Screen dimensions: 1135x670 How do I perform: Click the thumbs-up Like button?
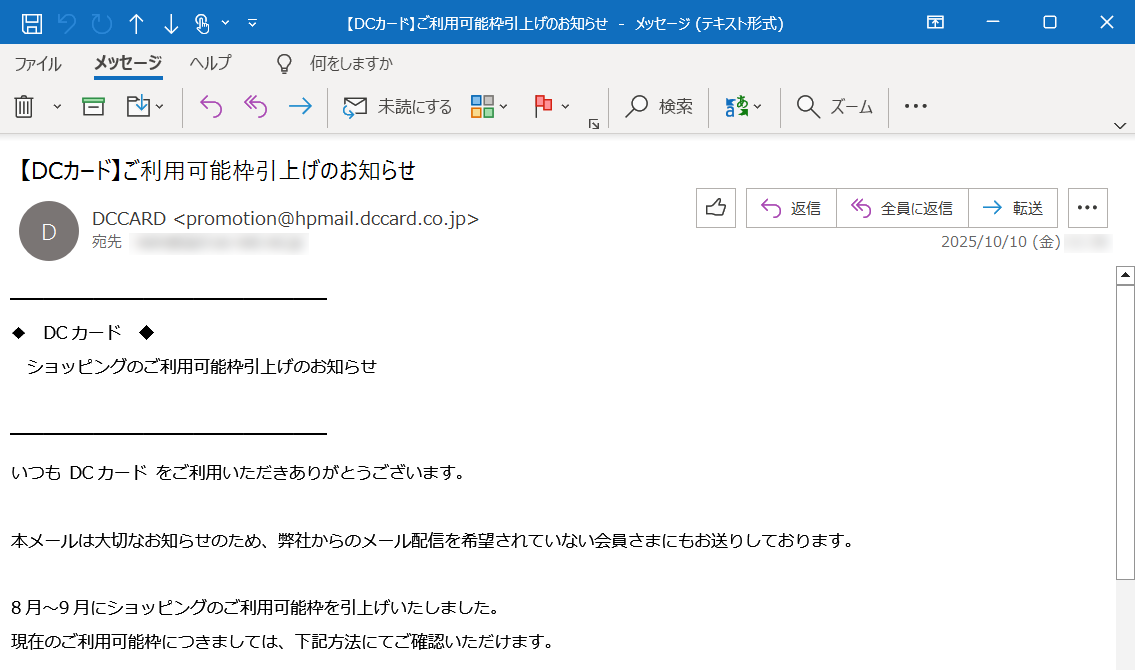coord(715,208)
